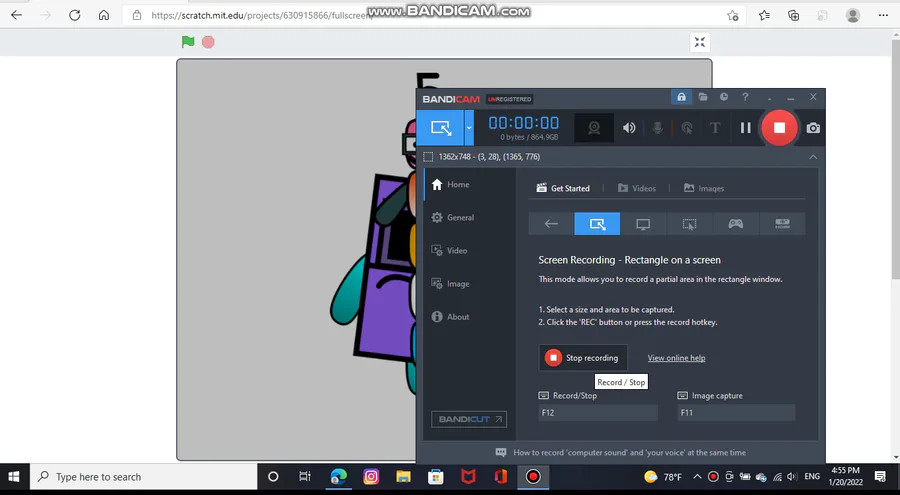This screenshot has width=900, height=495.
Task: Click how to record computer sound tip
Action: point(629,453)
